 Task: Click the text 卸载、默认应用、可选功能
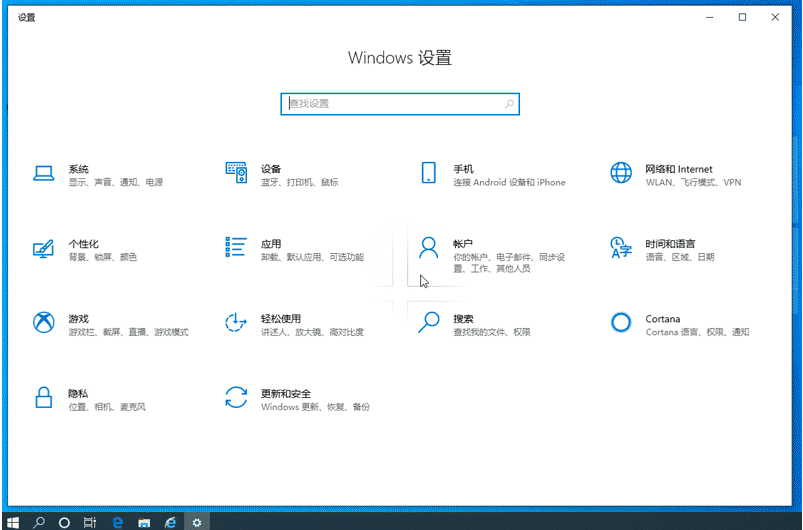pos(312,257)
